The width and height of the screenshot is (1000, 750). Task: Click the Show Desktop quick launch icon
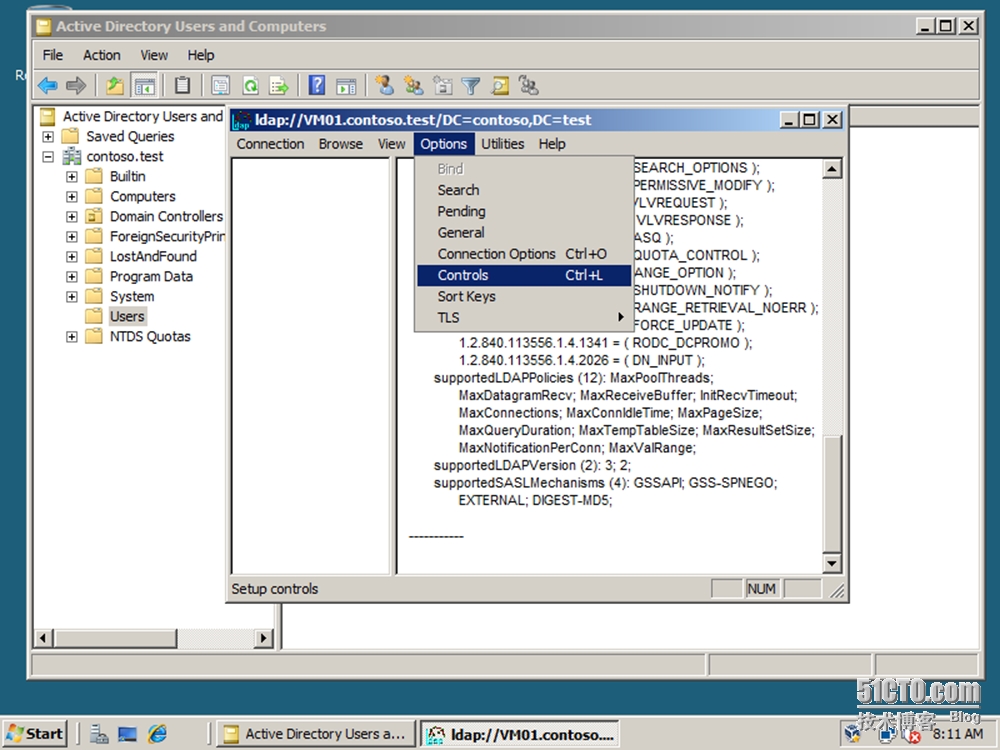click(128, 734)
